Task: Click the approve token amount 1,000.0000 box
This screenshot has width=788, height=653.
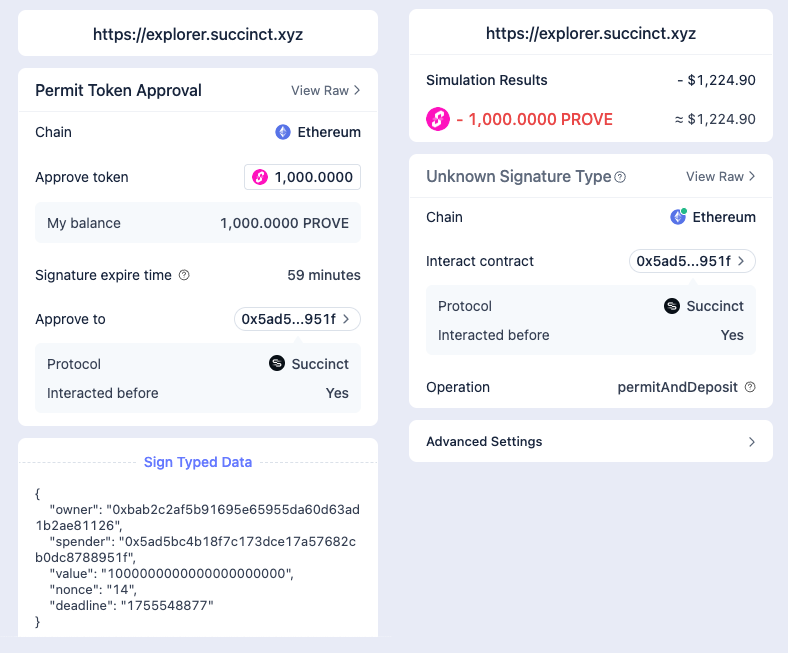Action: (302, 177)
